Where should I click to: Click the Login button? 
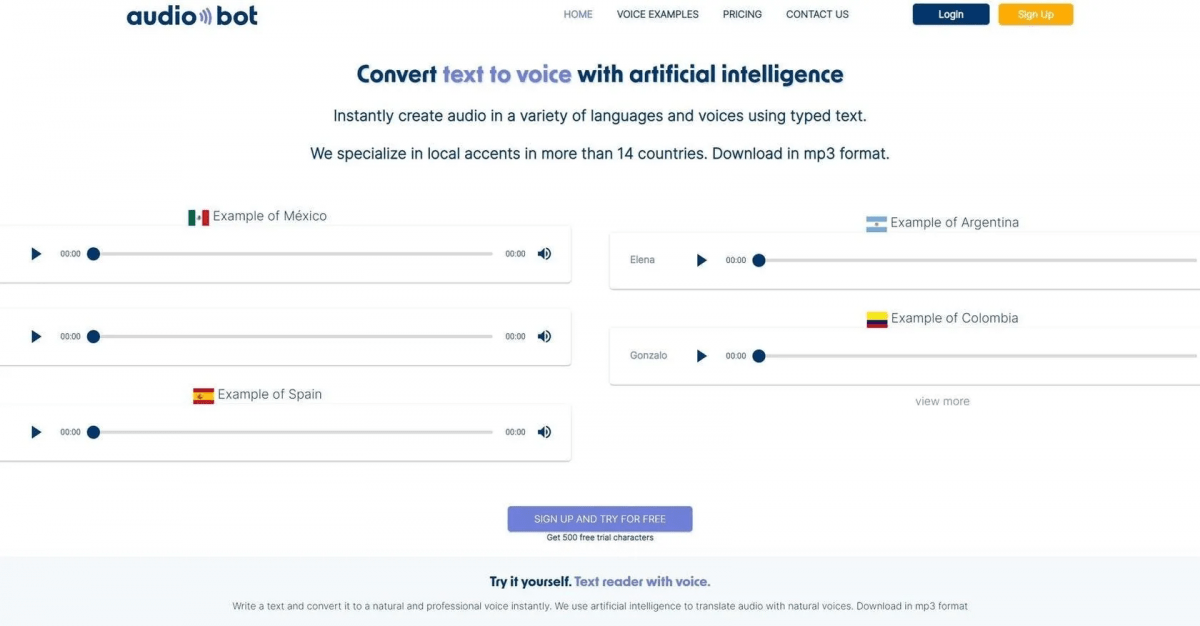(951, 15)
